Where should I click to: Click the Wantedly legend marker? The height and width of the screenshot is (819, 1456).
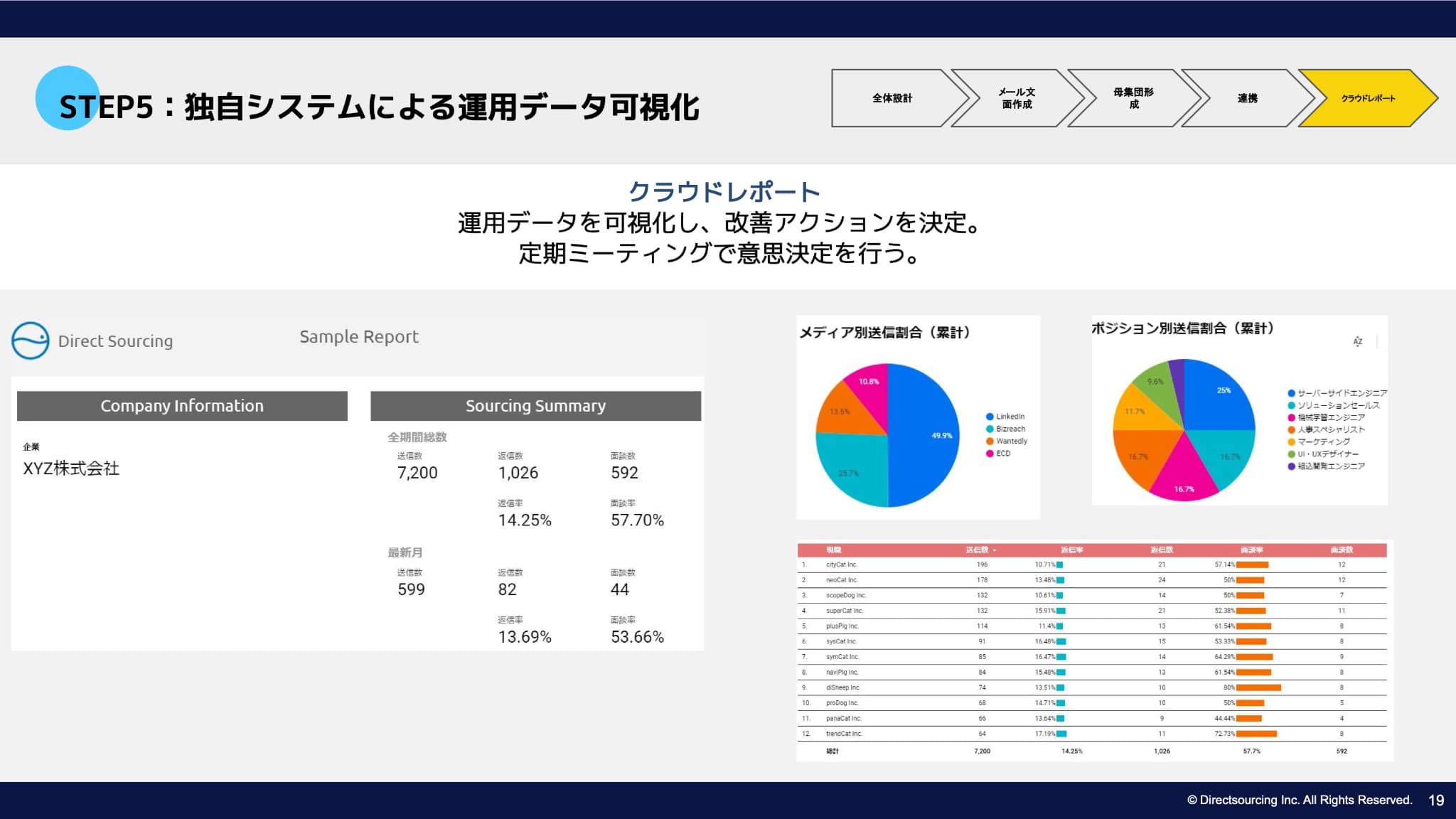990,441
